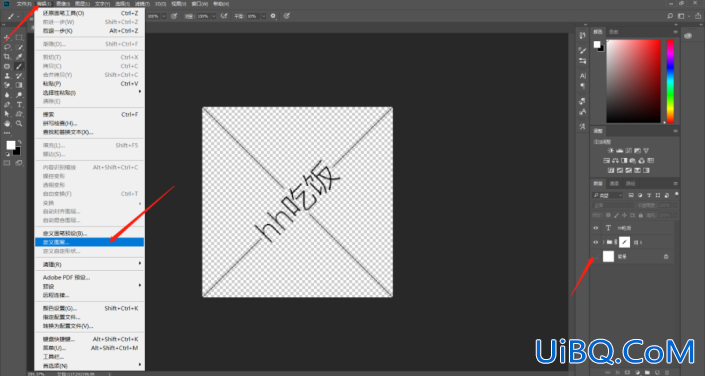Expand the group 1 layer folder
This screenshot has width=705, height=376.
tap(603, 242)
